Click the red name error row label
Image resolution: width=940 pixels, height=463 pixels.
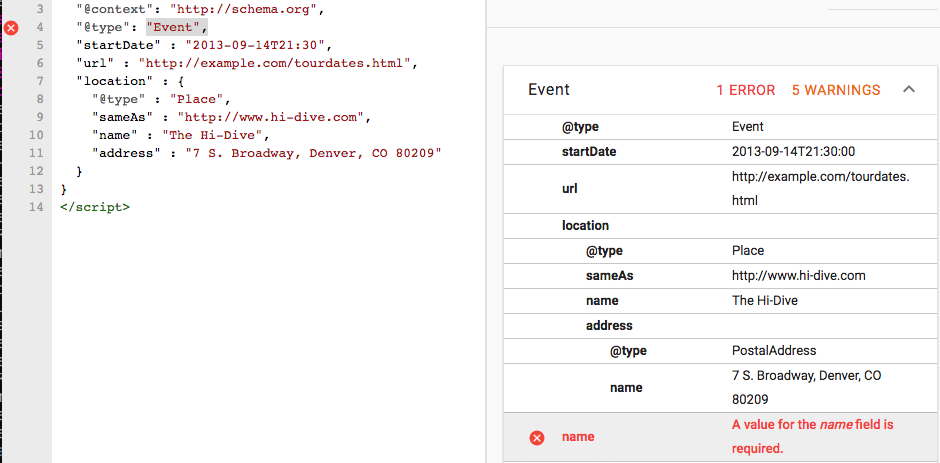pos(578,437)
